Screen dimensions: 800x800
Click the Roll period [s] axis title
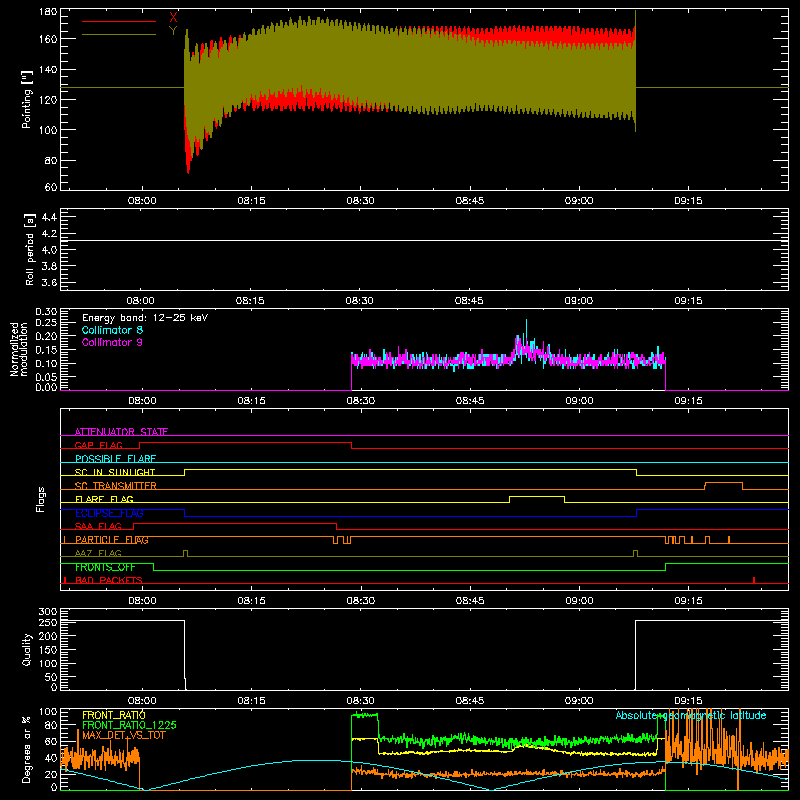click(x=30, y=249)
